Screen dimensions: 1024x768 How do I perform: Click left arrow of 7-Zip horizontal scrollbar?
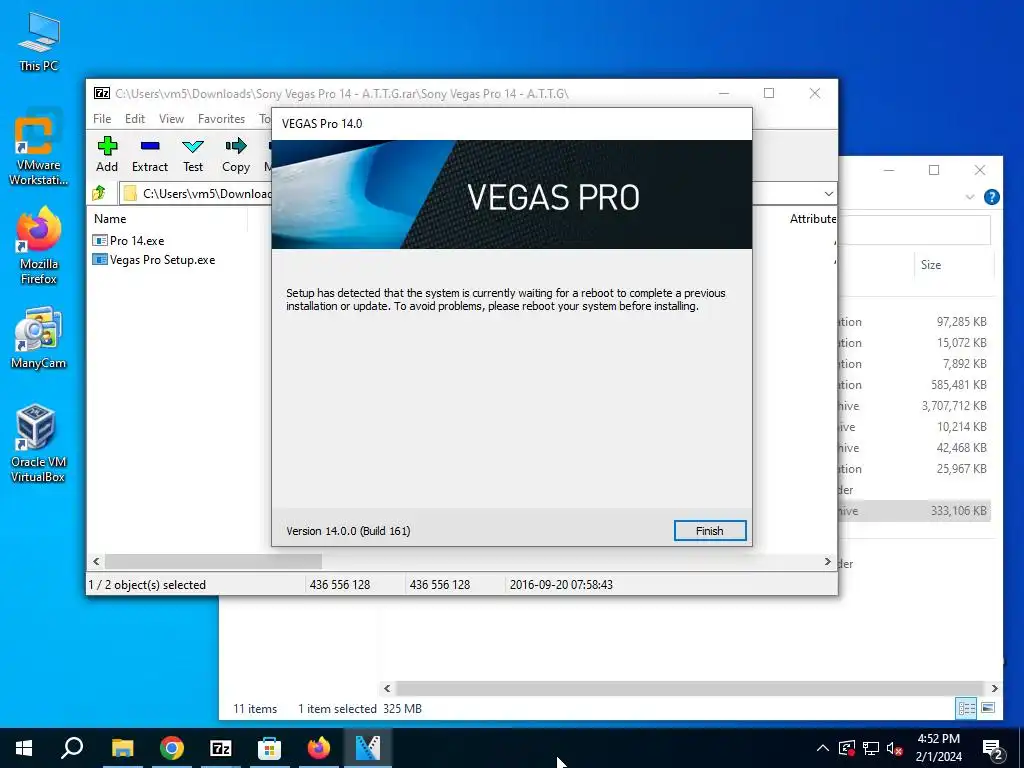click(x=97, y=562)
